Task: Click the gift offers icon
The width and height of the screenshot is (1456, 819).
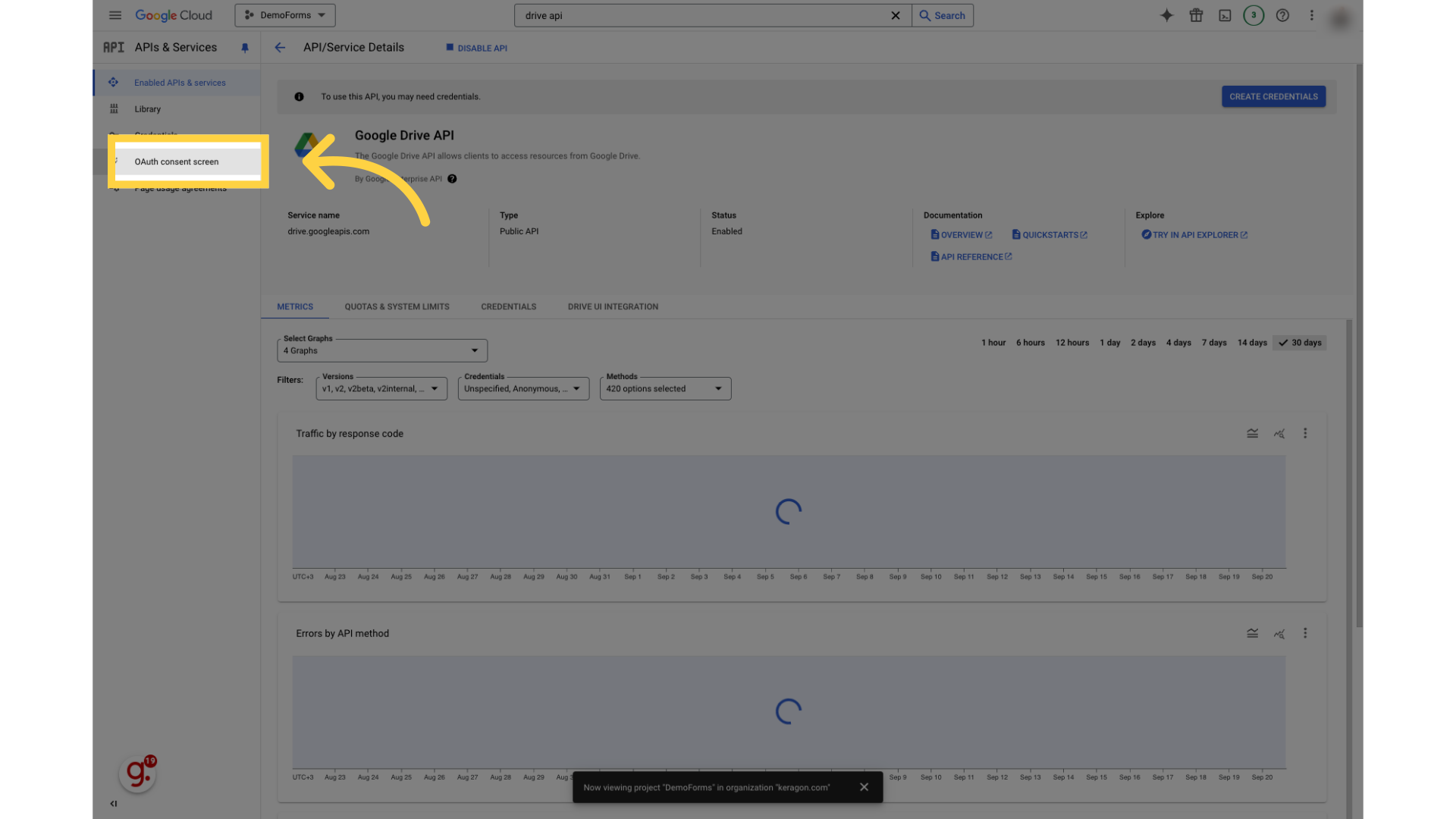Action: 1196,15
